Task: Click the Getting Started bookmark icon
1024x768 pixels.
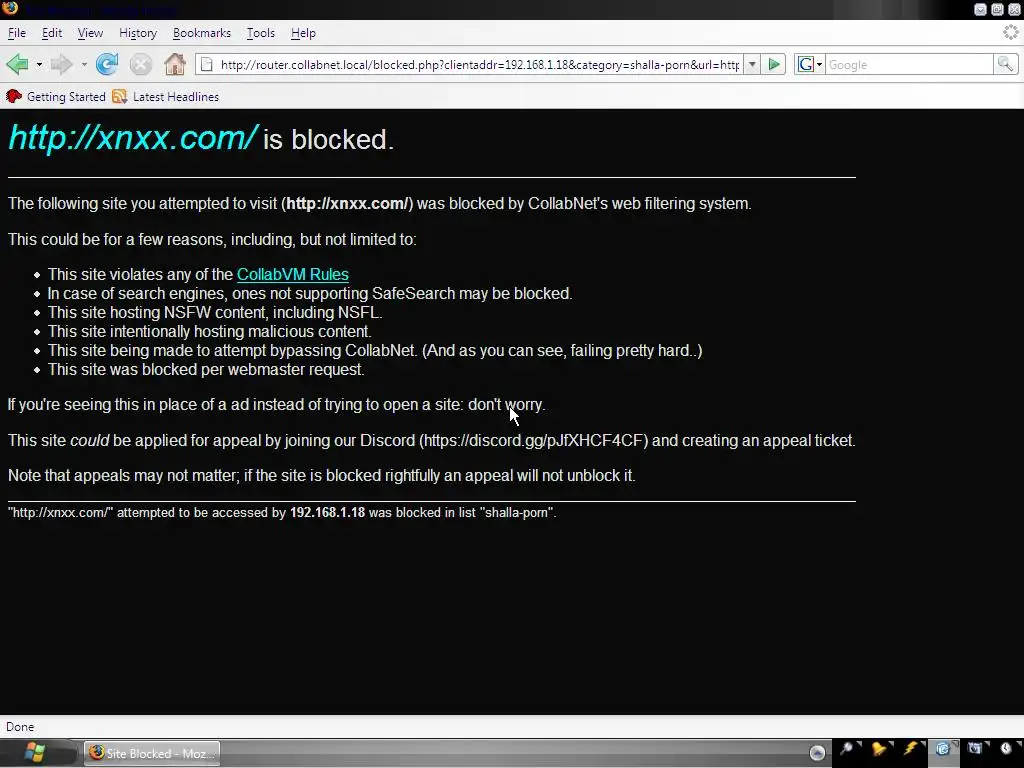Action: tap(14, 97)
